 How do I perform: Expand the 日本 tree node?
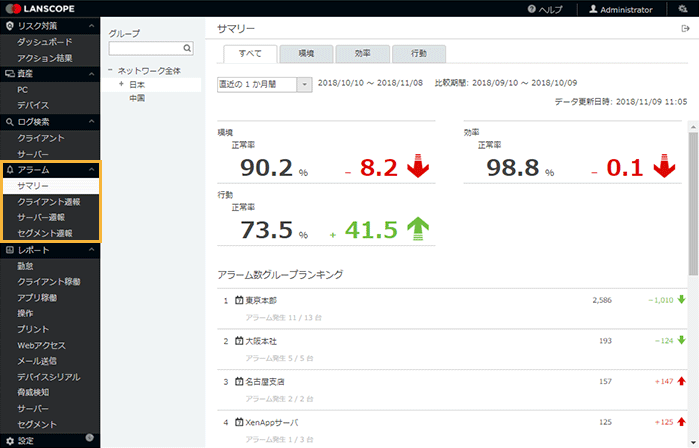(x=121, y=85)
